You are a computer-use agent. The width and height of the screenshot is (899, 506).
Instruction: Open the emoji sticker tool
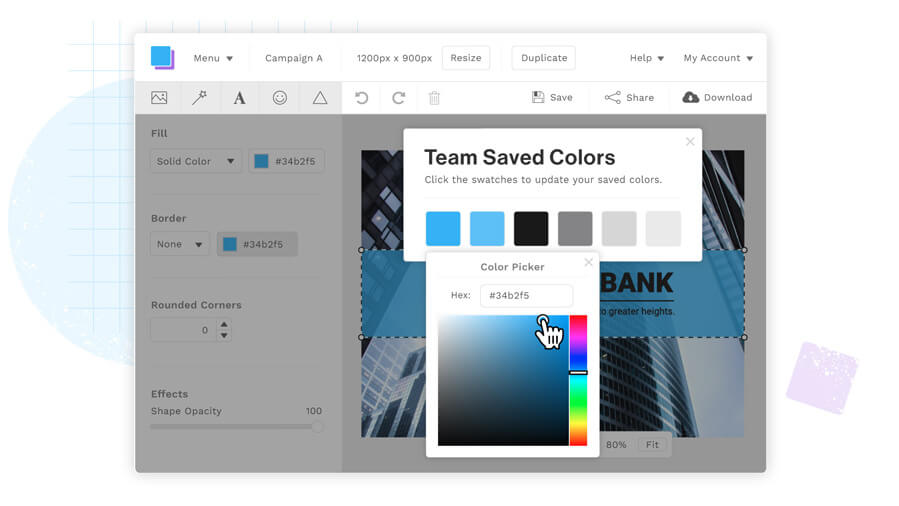pos(280,98)
